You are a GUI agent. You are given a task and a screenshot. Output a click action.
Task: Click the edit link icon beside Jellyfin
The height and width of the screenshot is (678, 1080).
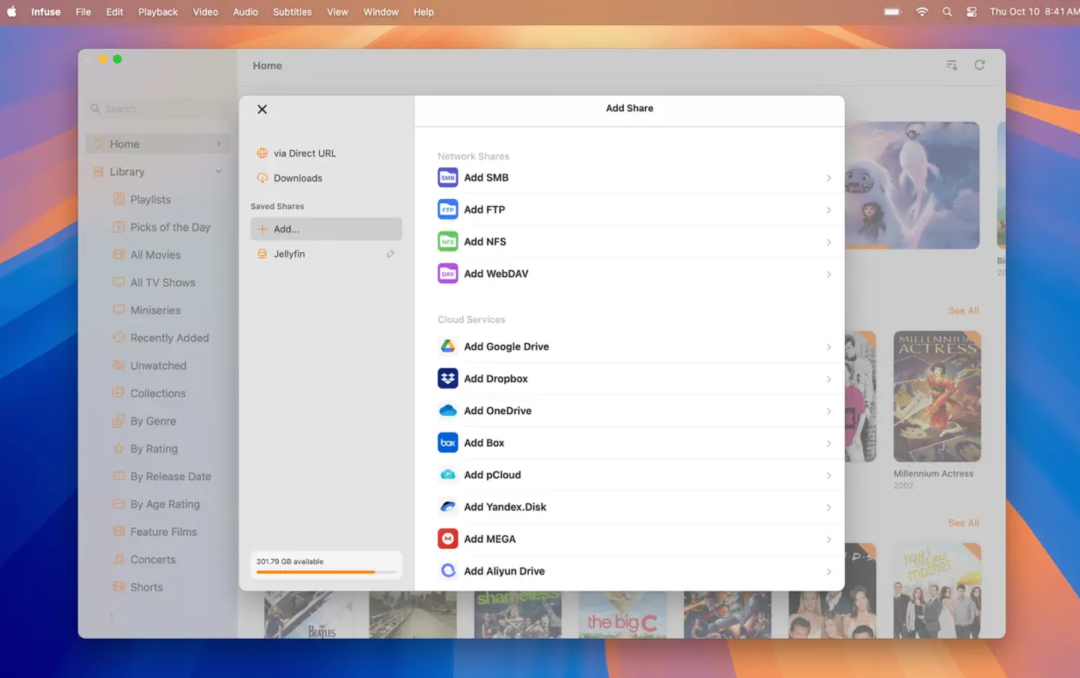click(x=390, y=254)
